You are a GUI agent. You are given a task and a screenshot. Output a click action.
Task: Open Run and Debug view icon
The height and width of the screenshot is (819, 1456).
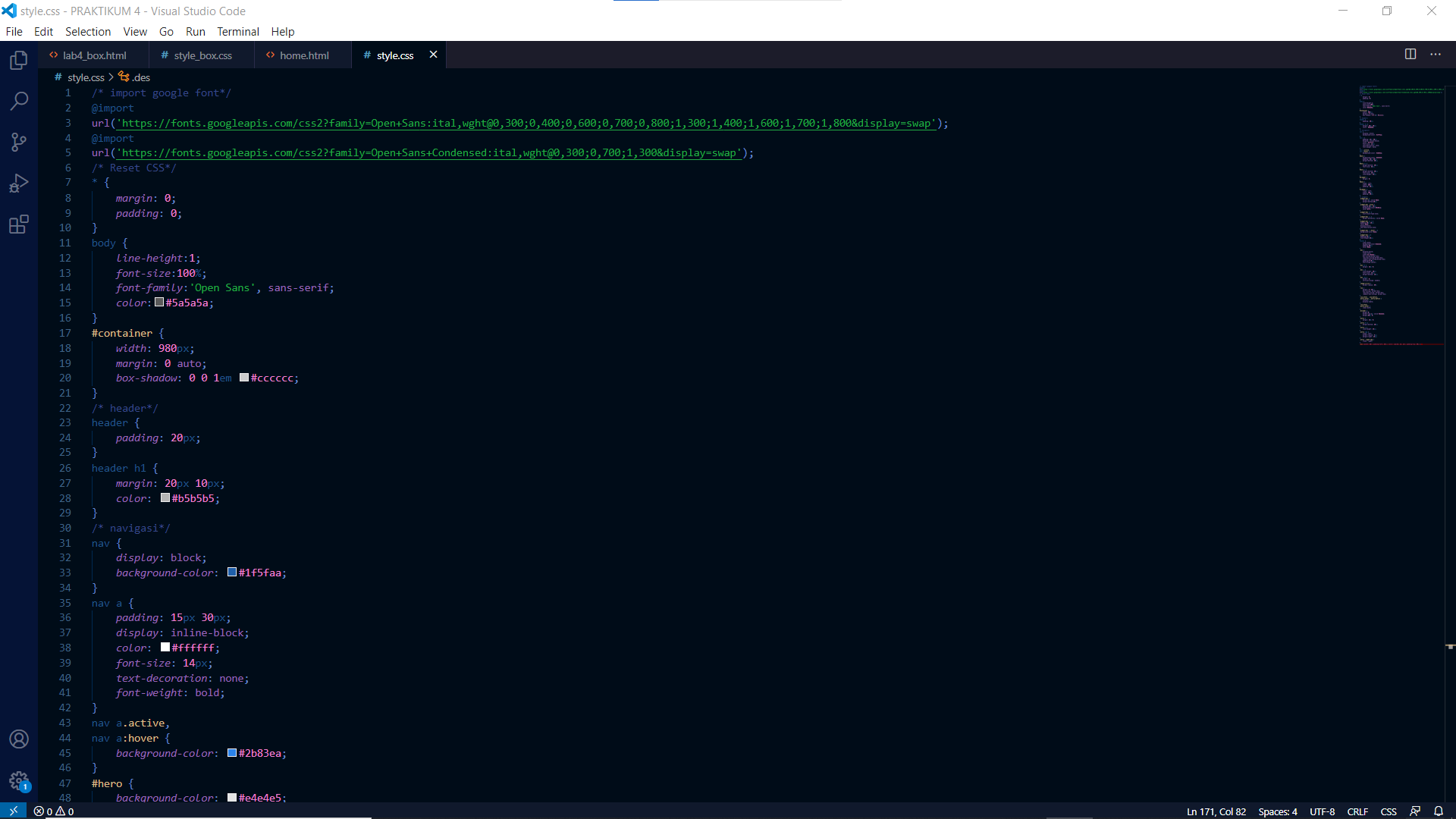tap(19, 184)
